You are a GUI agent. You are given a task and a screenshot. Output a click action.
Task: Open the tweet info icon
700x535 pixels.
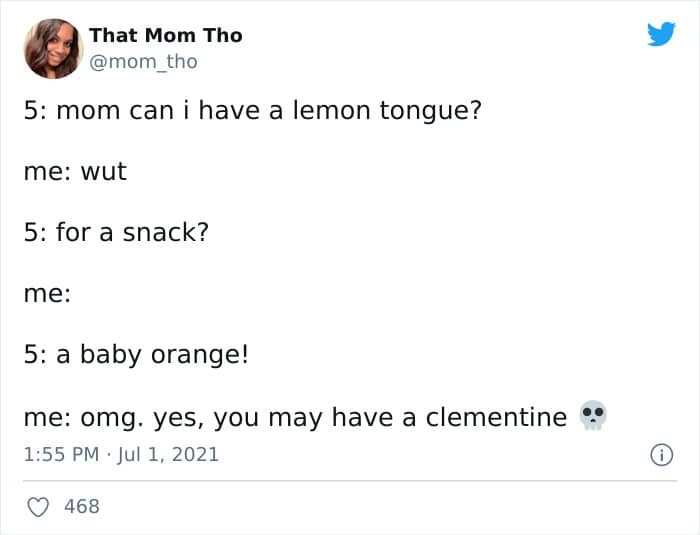pyautogui.click(x=661, y=455)
